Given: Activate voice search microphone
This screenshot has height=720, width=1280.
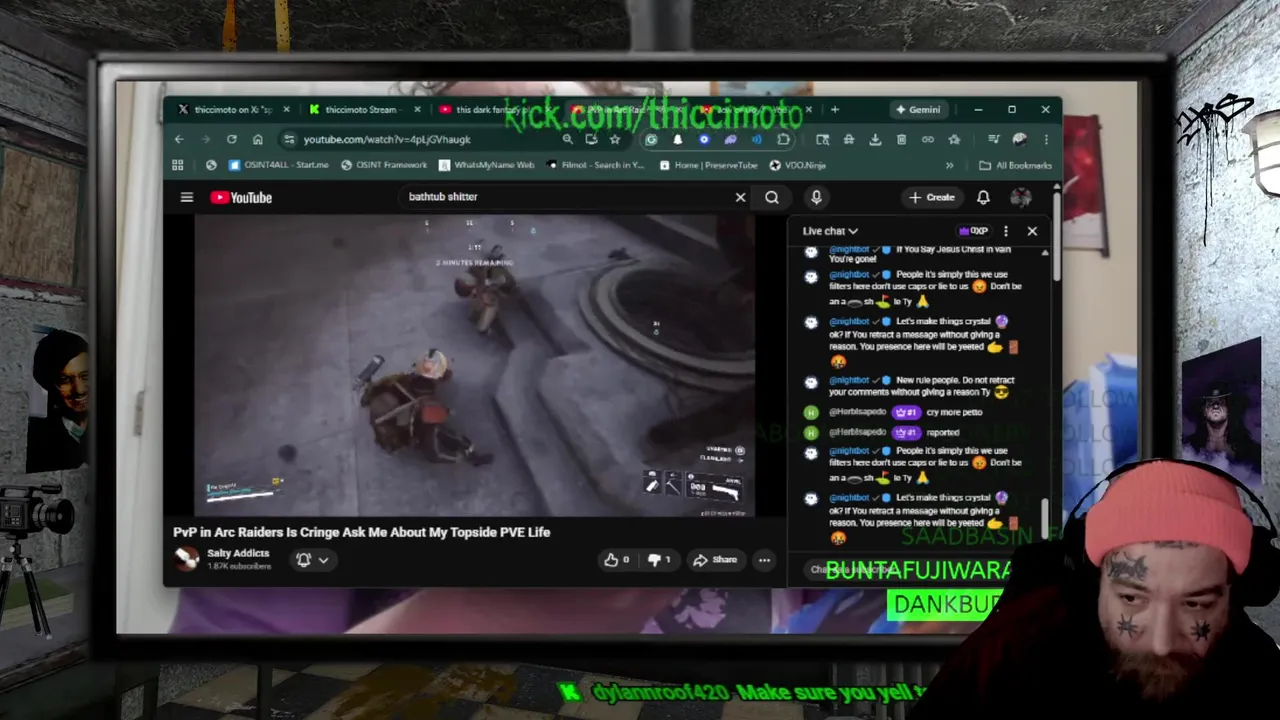Looking at the screenshot, I should (816, 197).
